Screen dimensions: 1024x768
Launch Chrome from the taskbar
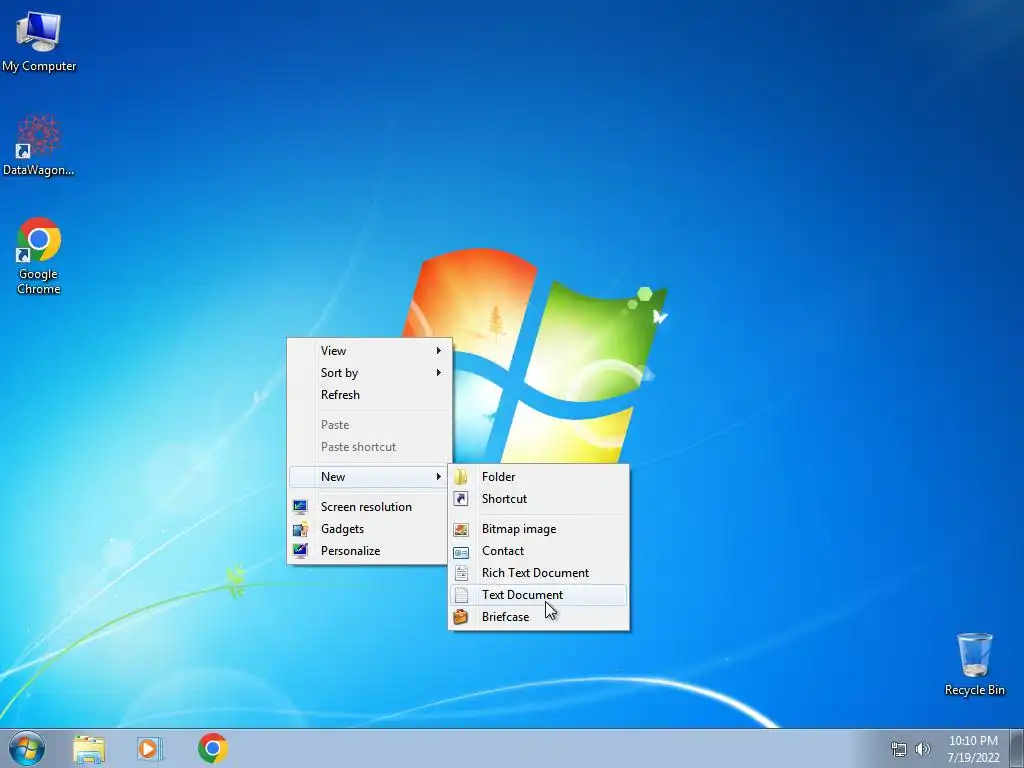click(x=213, y=748)
